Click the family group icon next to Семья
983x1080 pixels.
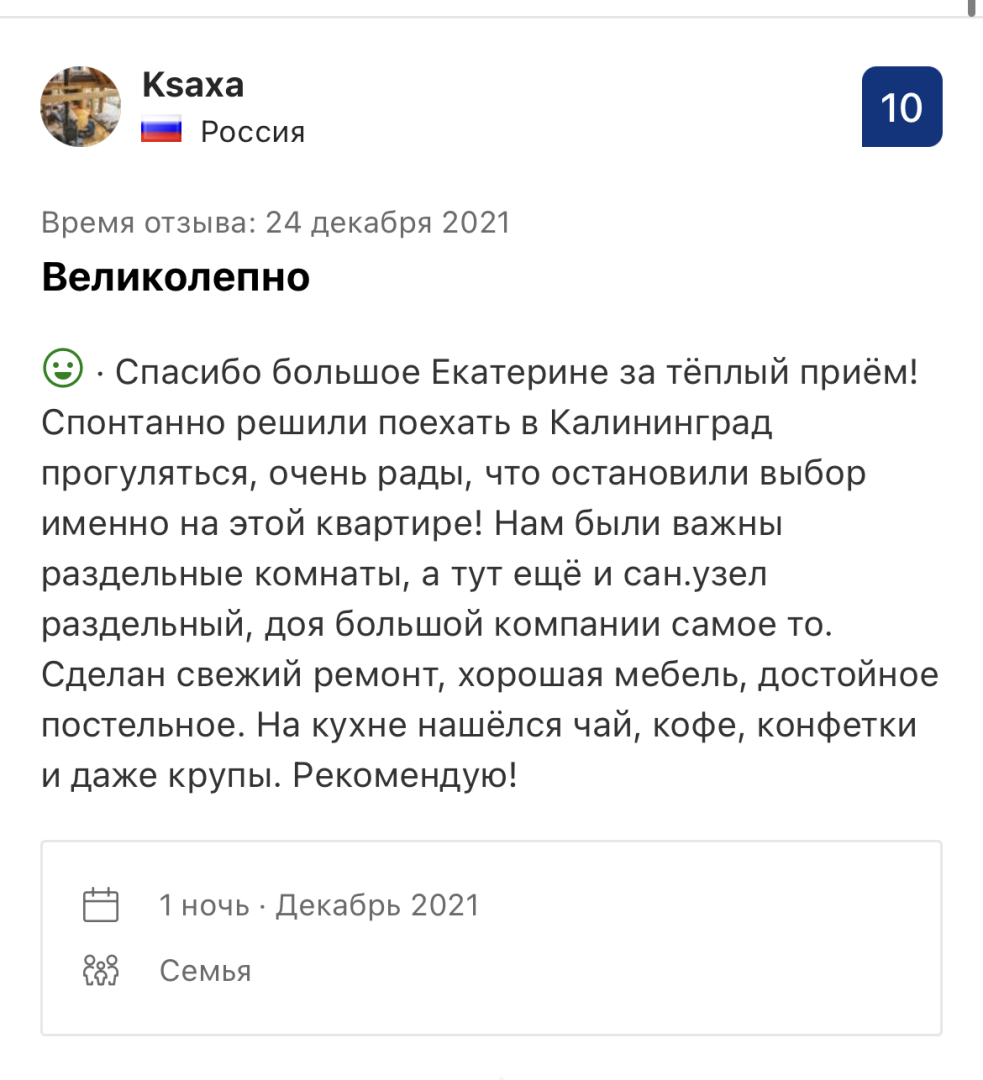pyautogui.click(x=99, y=969)
